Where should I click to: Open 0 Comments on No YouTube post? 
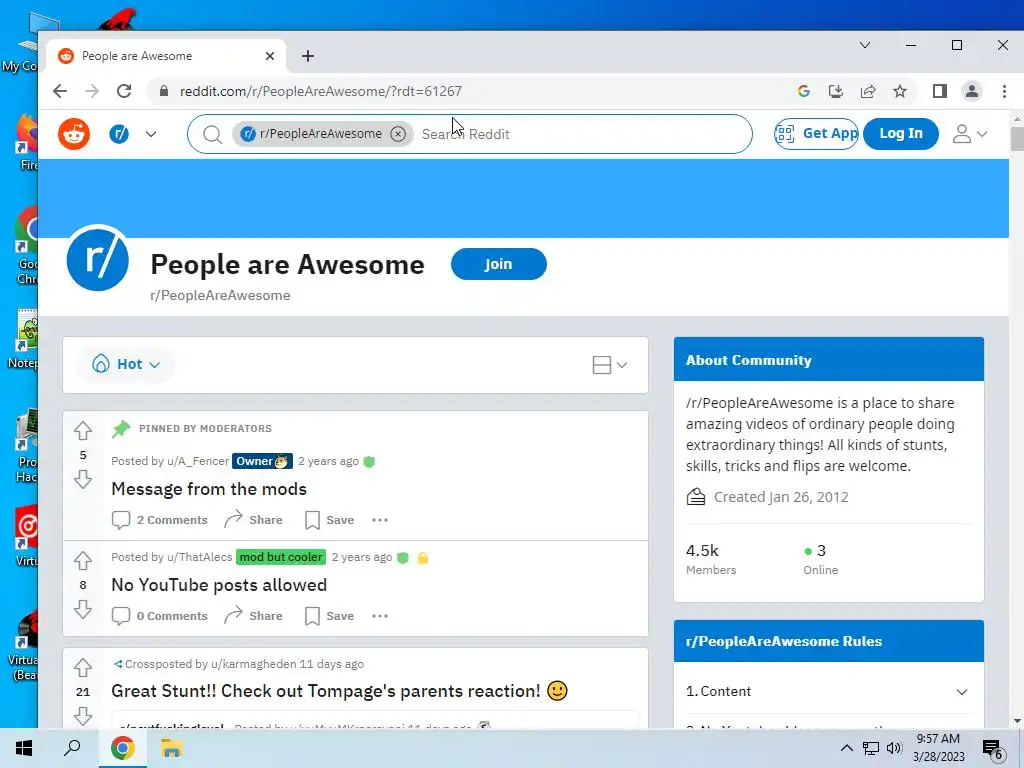(x=160, y=616)
